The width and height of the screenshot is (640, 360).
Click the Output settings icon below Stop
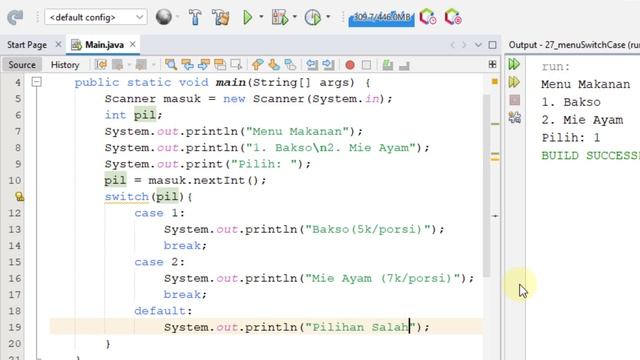(x=515, y=118)
